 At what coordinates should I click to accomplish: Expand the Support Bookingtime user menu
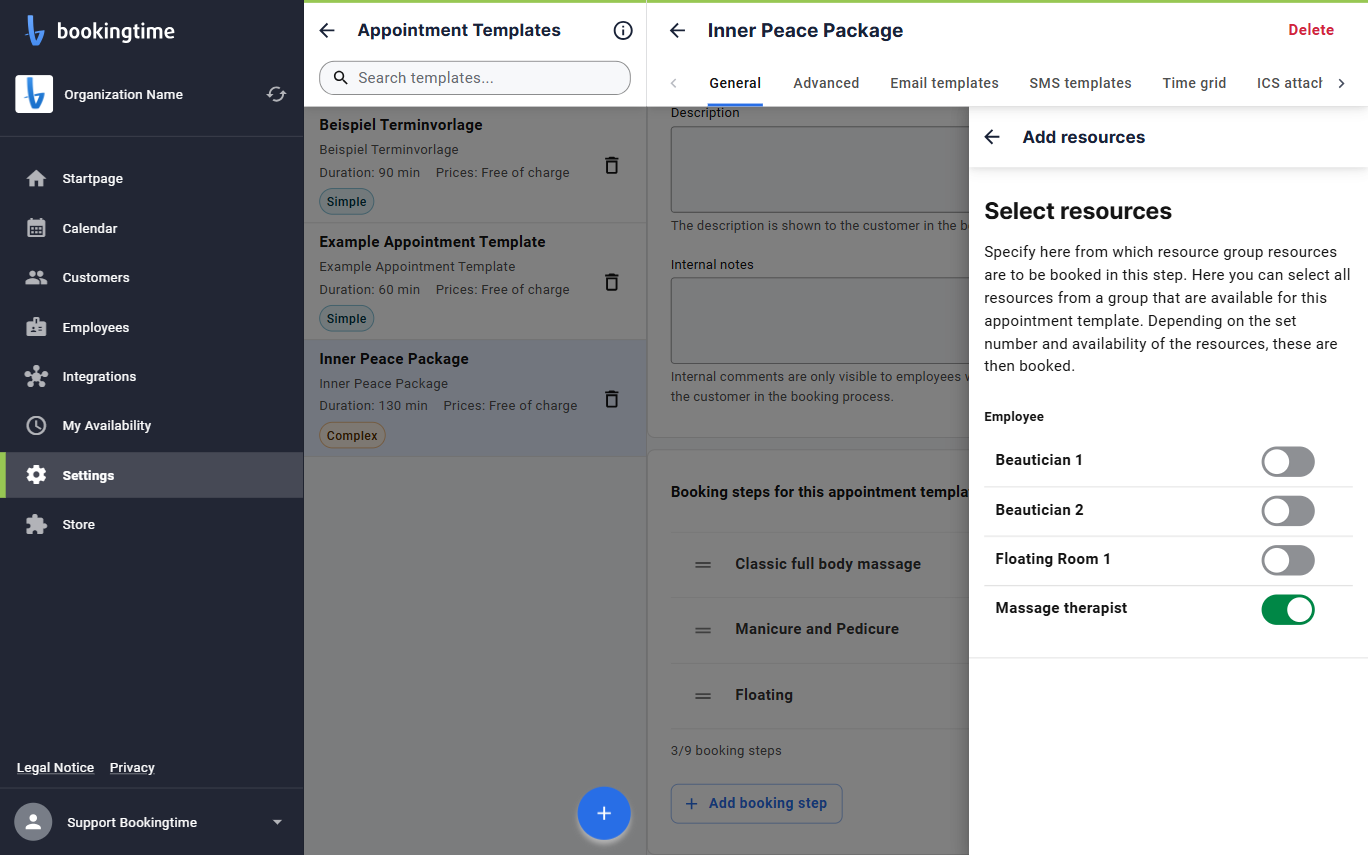click(277, 823)
